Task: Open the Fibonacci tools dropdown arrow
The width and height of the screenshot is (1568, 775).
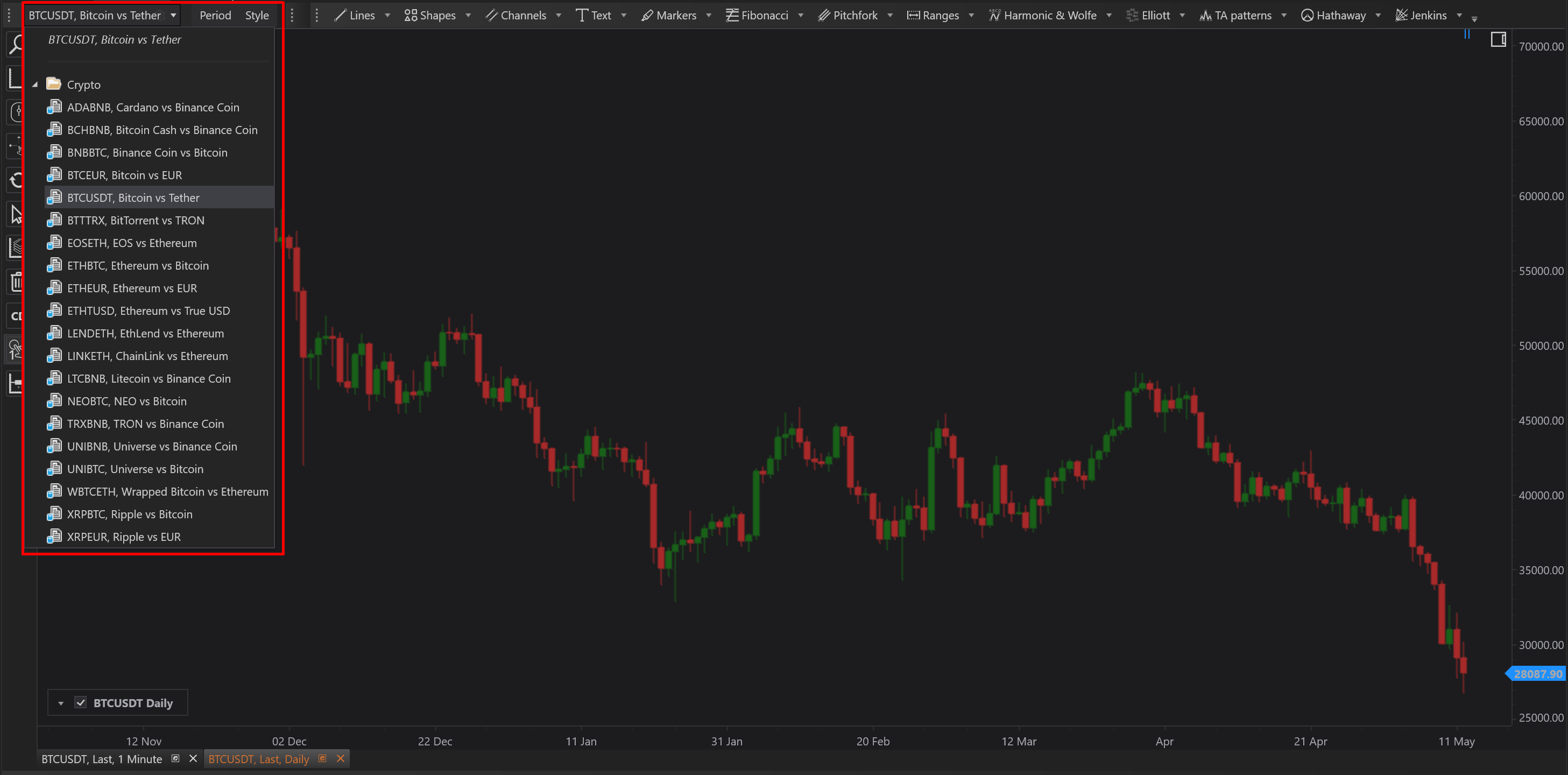Action: (801, 15)
